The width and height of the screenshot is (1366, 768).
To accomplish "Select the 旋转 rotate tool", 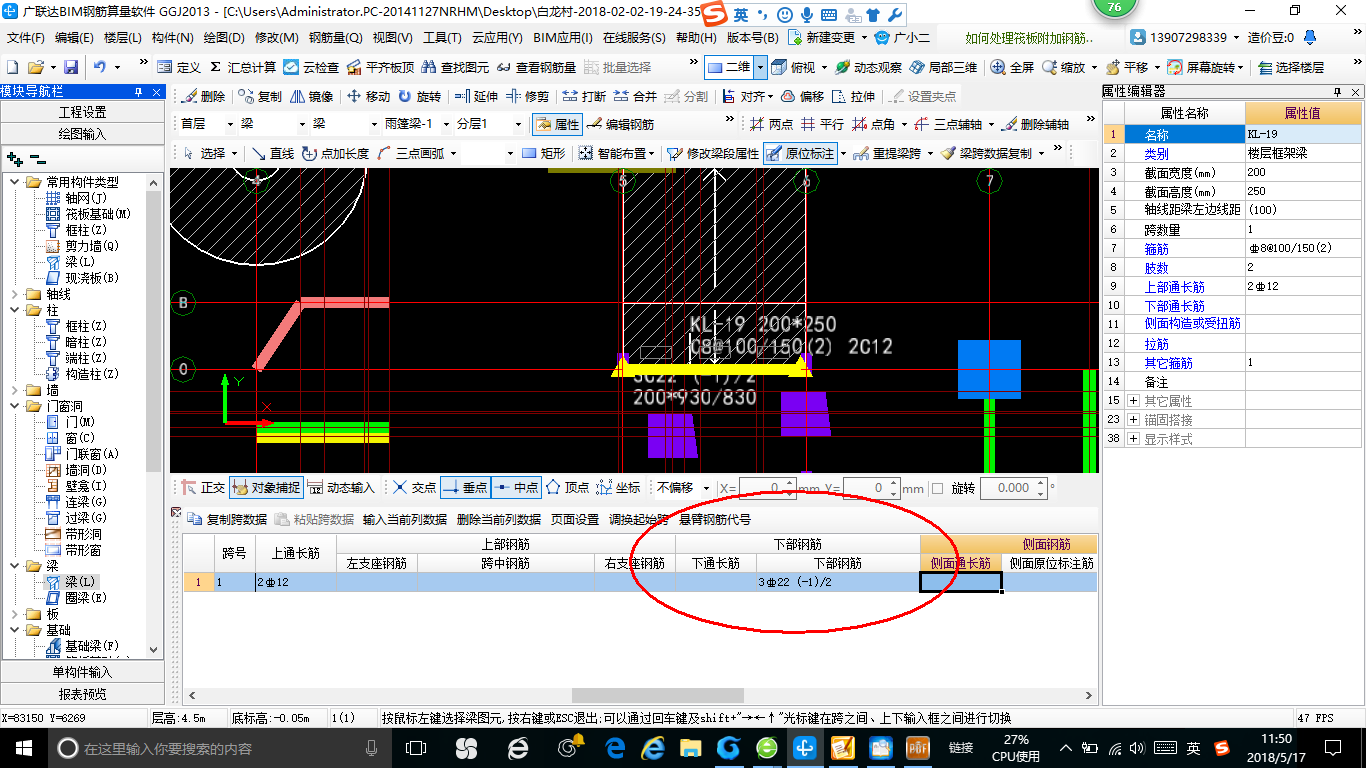I will click(x=419, y=96).
